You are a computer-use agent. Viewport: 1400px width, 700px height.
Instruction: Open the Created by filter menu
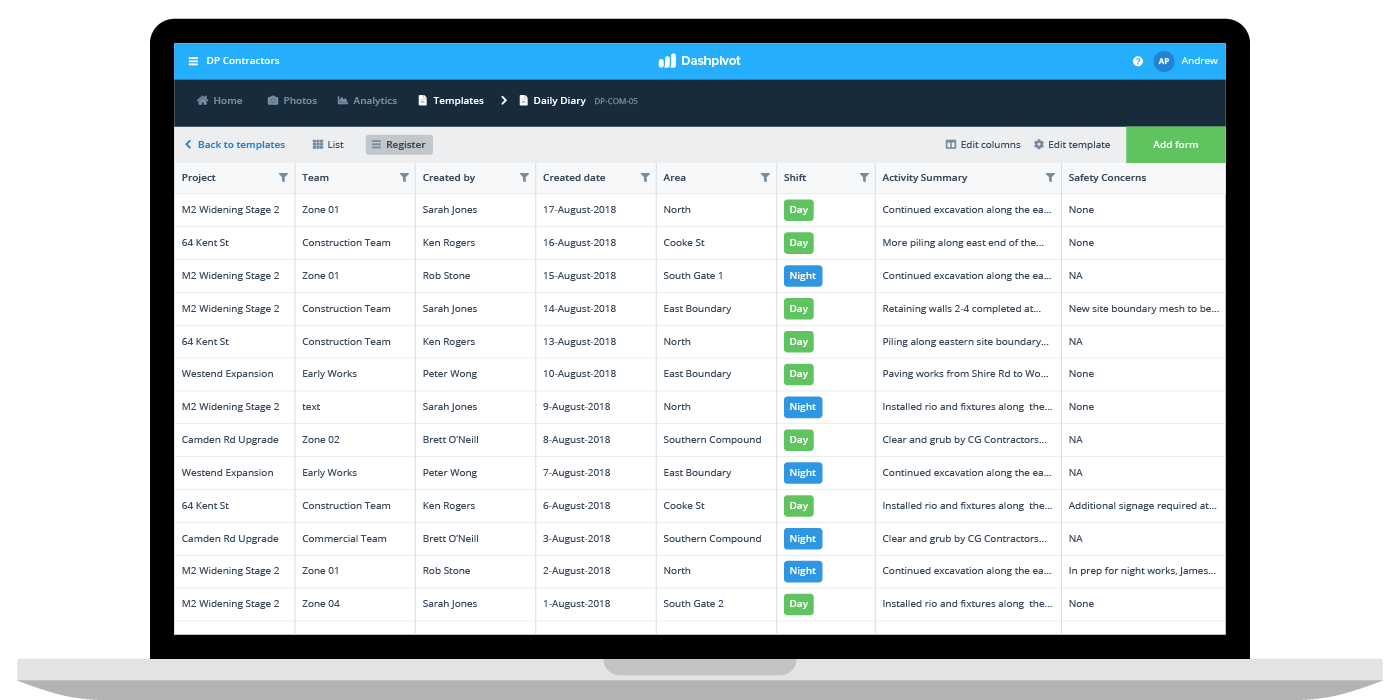pyautogui.click(x=524, y=177)
